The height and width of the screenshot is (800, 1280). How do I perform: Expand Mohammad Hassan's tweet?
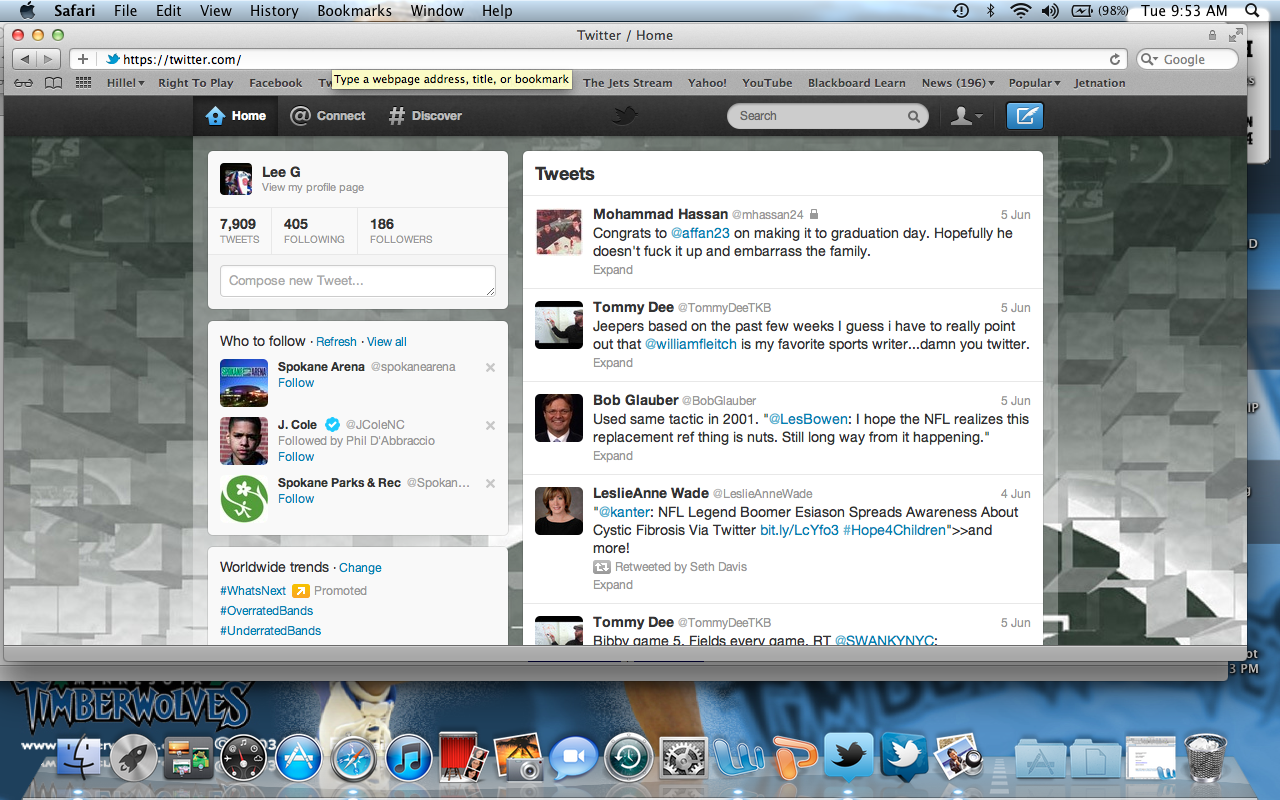pos(613,270)
